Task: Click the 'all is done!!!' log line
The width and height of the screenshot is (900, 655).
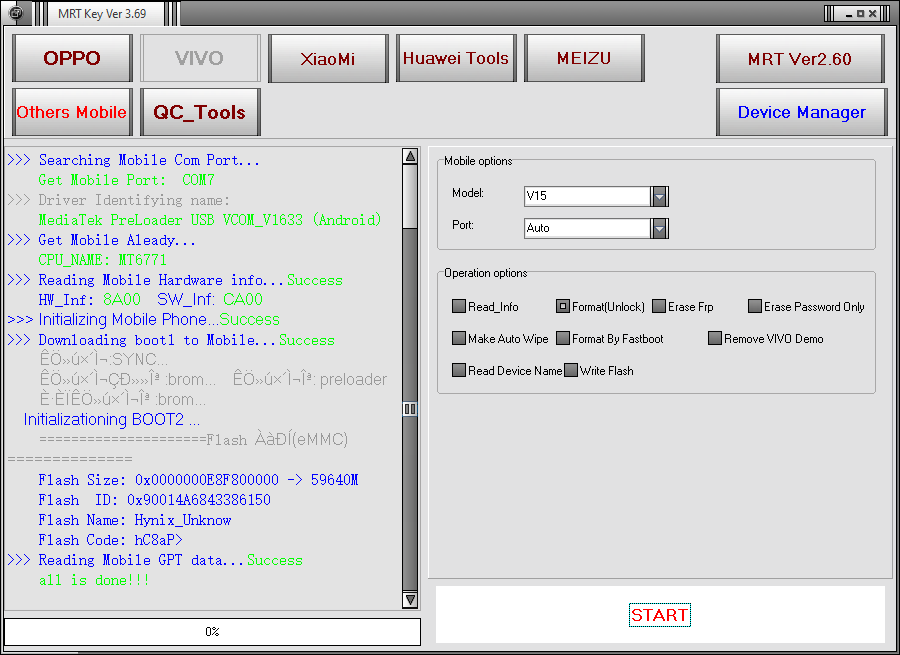Action: tap(94, 580)
